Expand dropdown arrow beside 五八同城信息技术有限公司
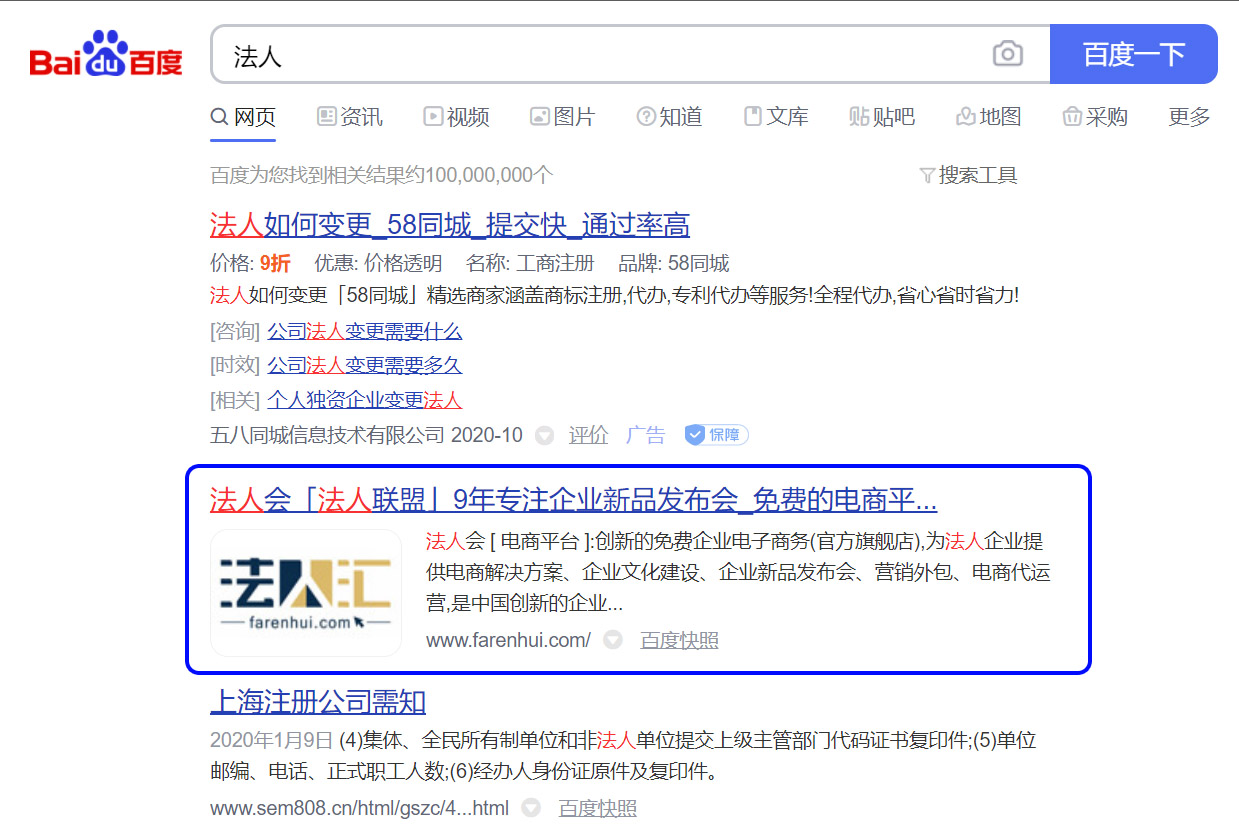 [x=544, y=436]
